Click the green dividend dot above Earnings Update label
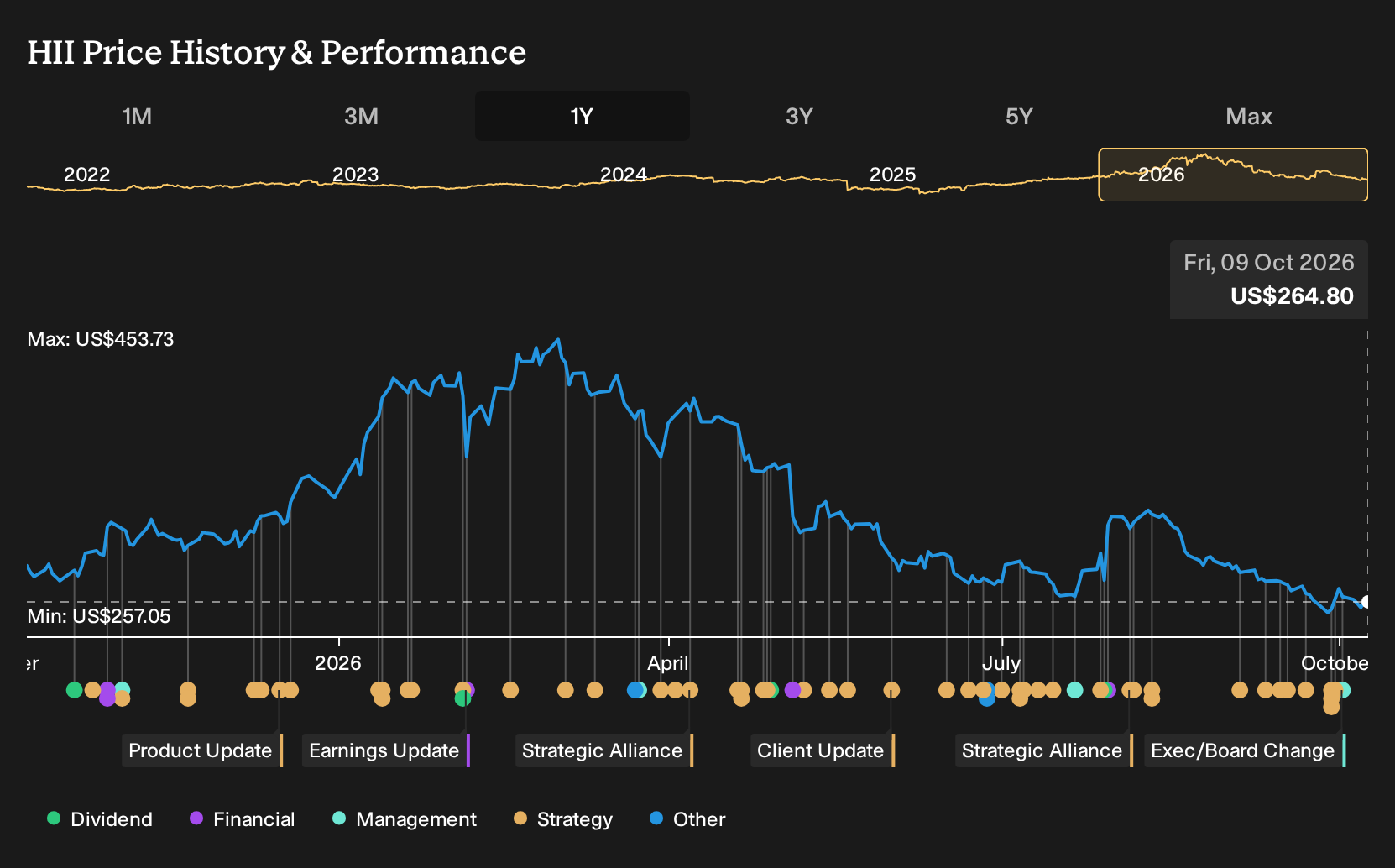This screenshot has width=1395, height=868. pos(462,698)
